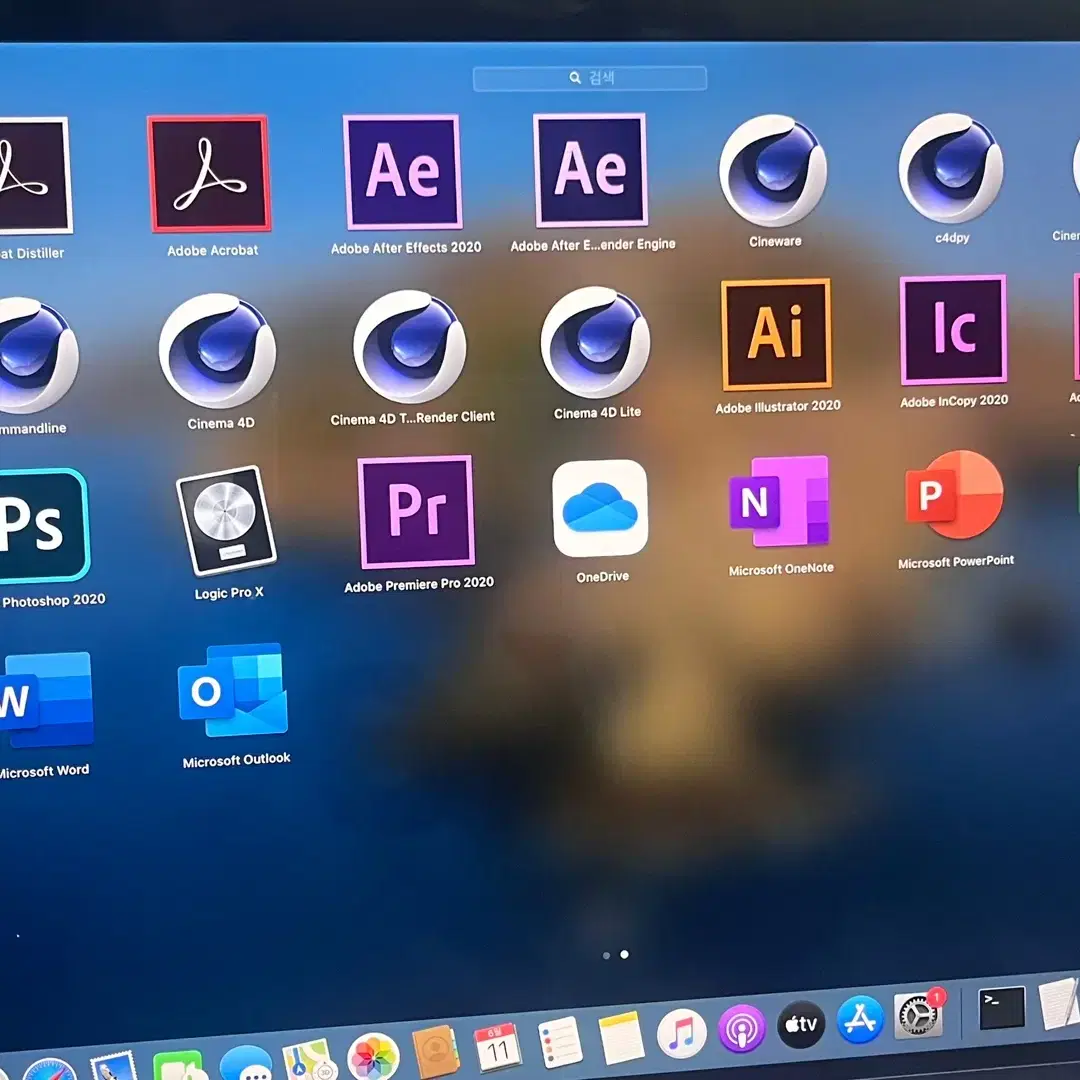
Task: Launch Adobe InCopy 2020
Action: coord(953,331)
